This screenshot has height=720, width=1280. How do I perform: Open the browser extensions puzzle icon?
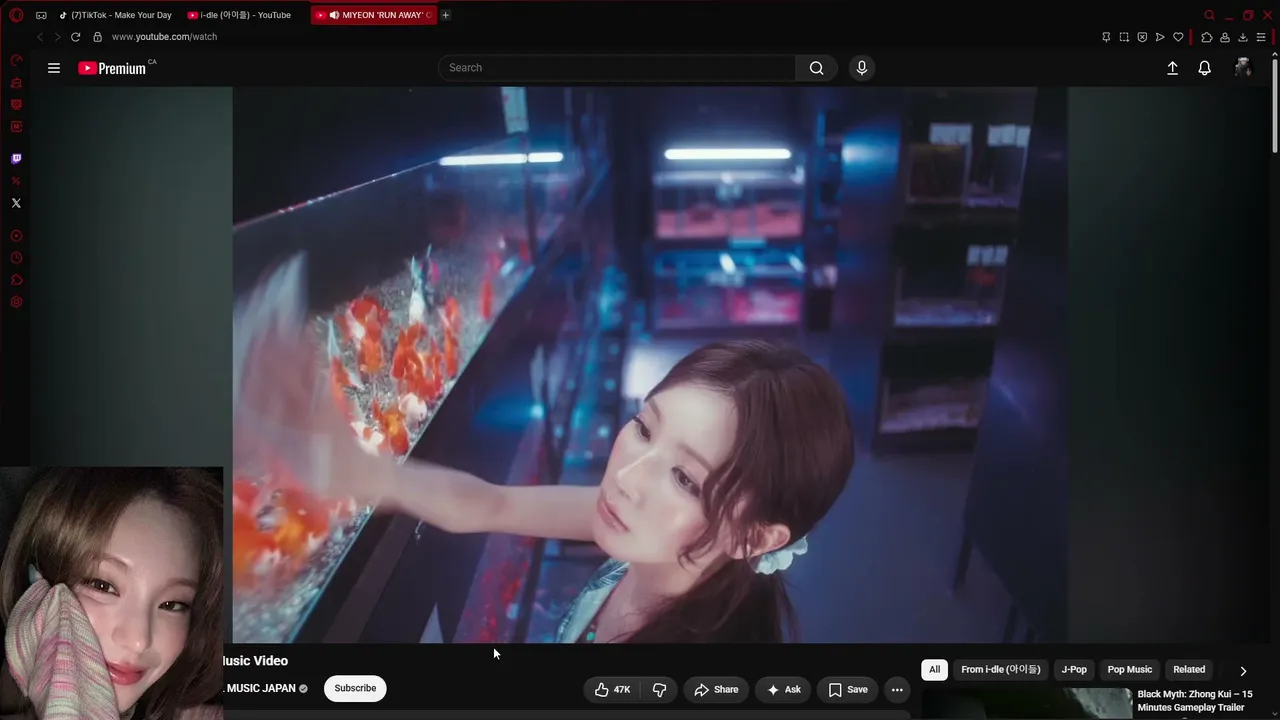[x=1207, y=37]
